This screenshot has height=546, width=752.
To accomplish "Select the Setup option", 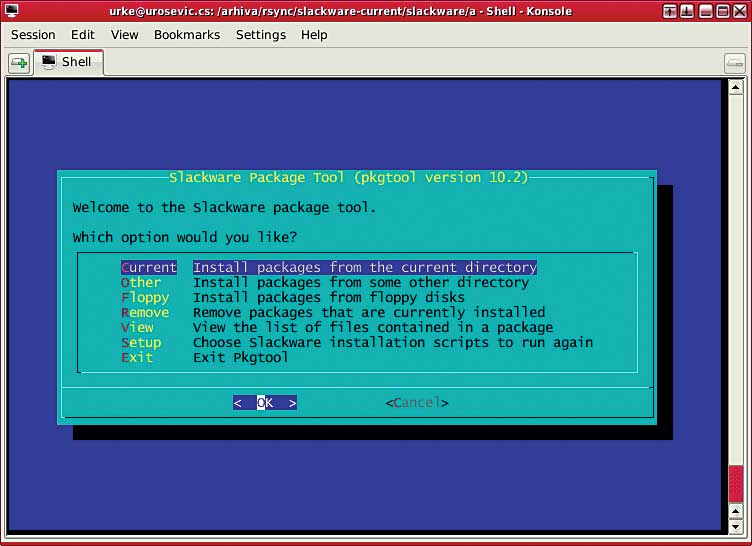I will pyautogui.click(x=141, y=343).
